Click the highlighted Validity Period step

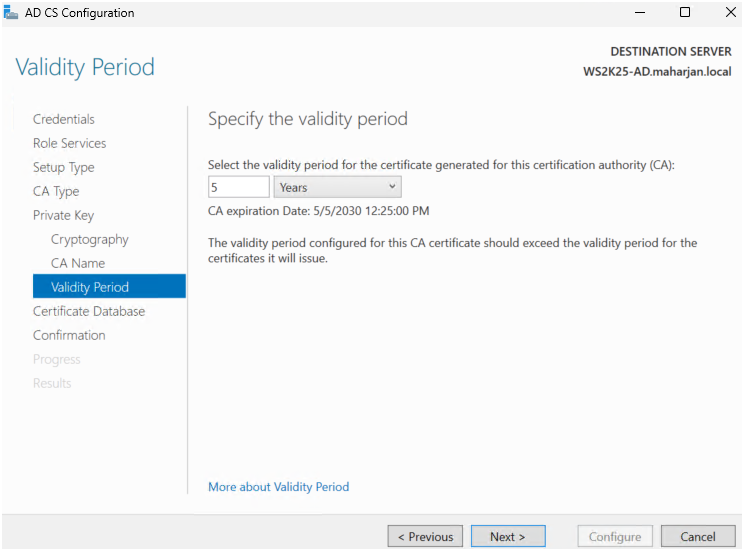point(90,287)
